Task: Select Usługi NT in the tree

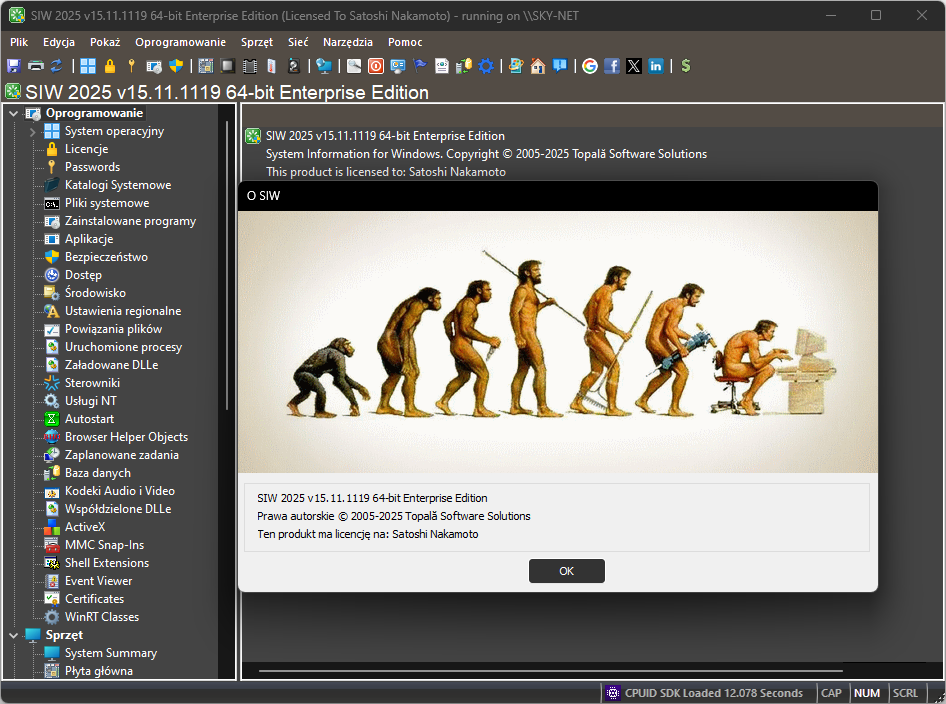Action: point(90,401)
